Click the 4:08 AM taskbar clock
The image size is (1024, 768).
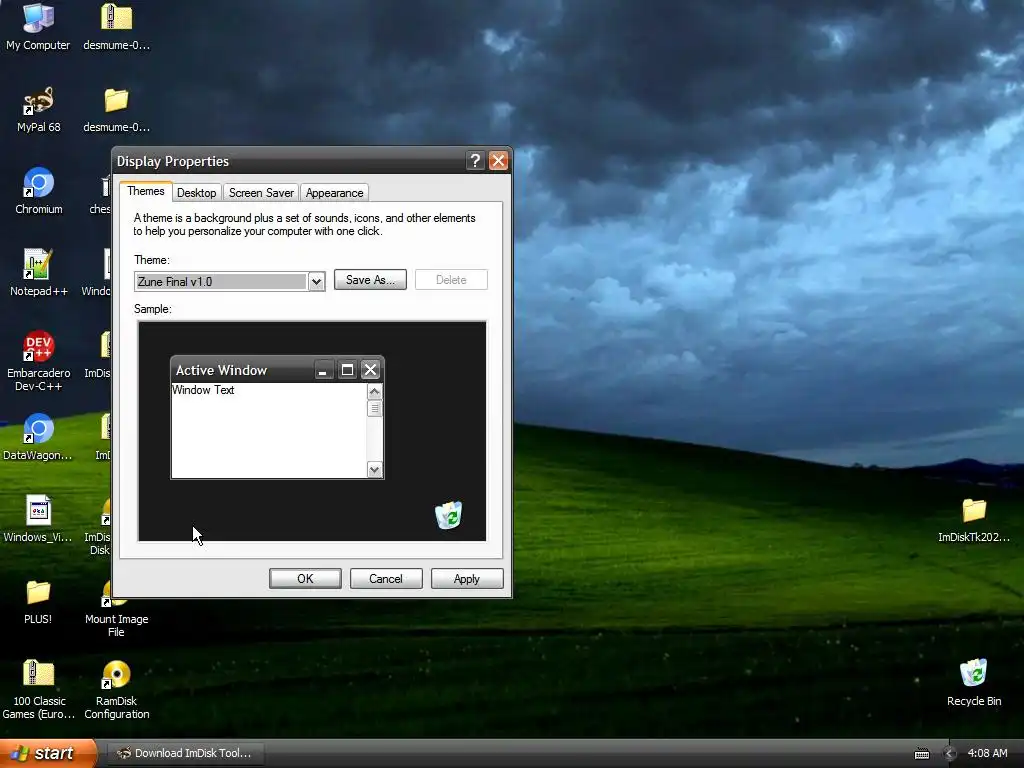[x=987, y=753]
